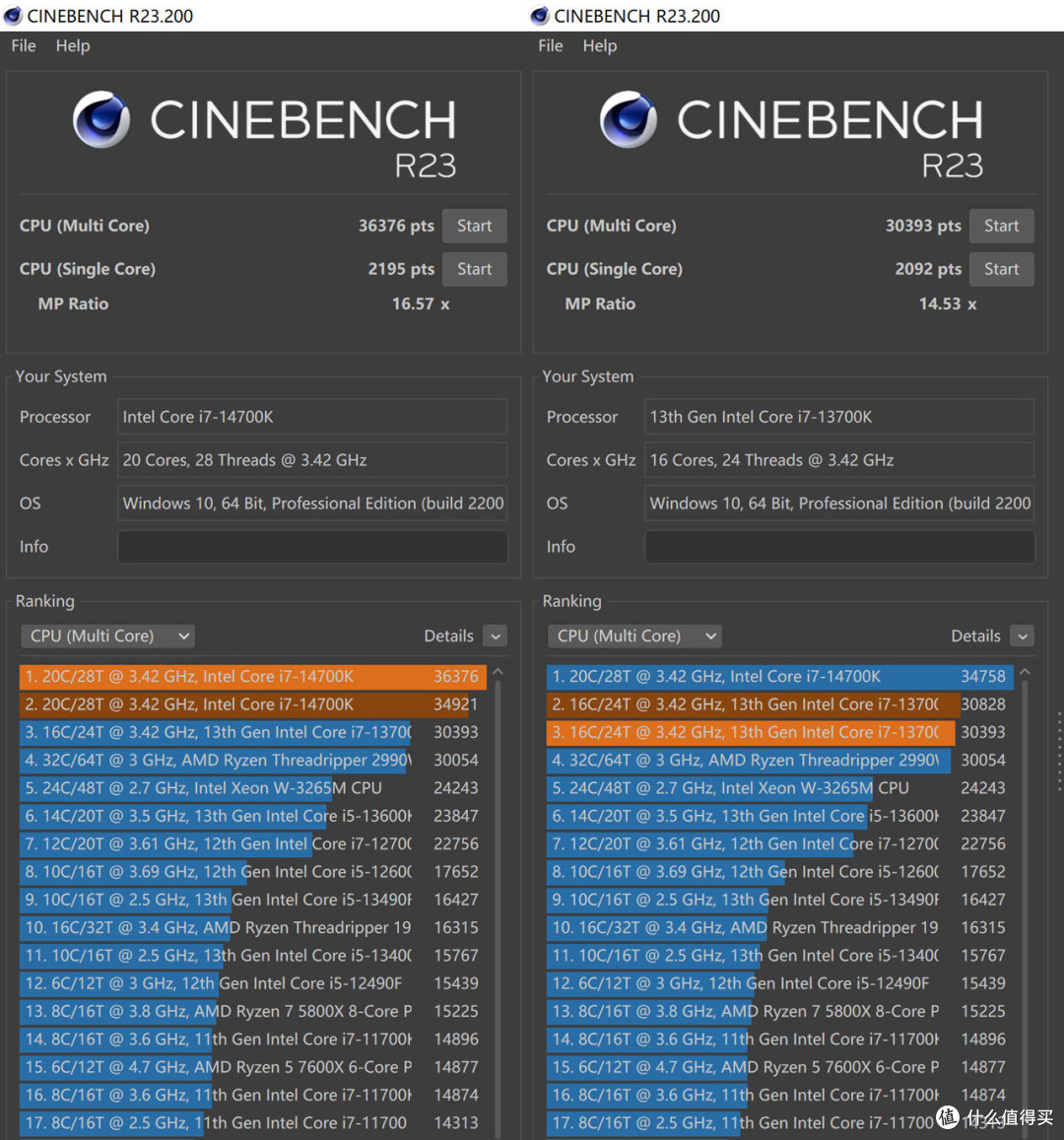The image size is (1064, 1140).
Task: Click Cinebench R23 sphere logo in right window
Action: 628,118
